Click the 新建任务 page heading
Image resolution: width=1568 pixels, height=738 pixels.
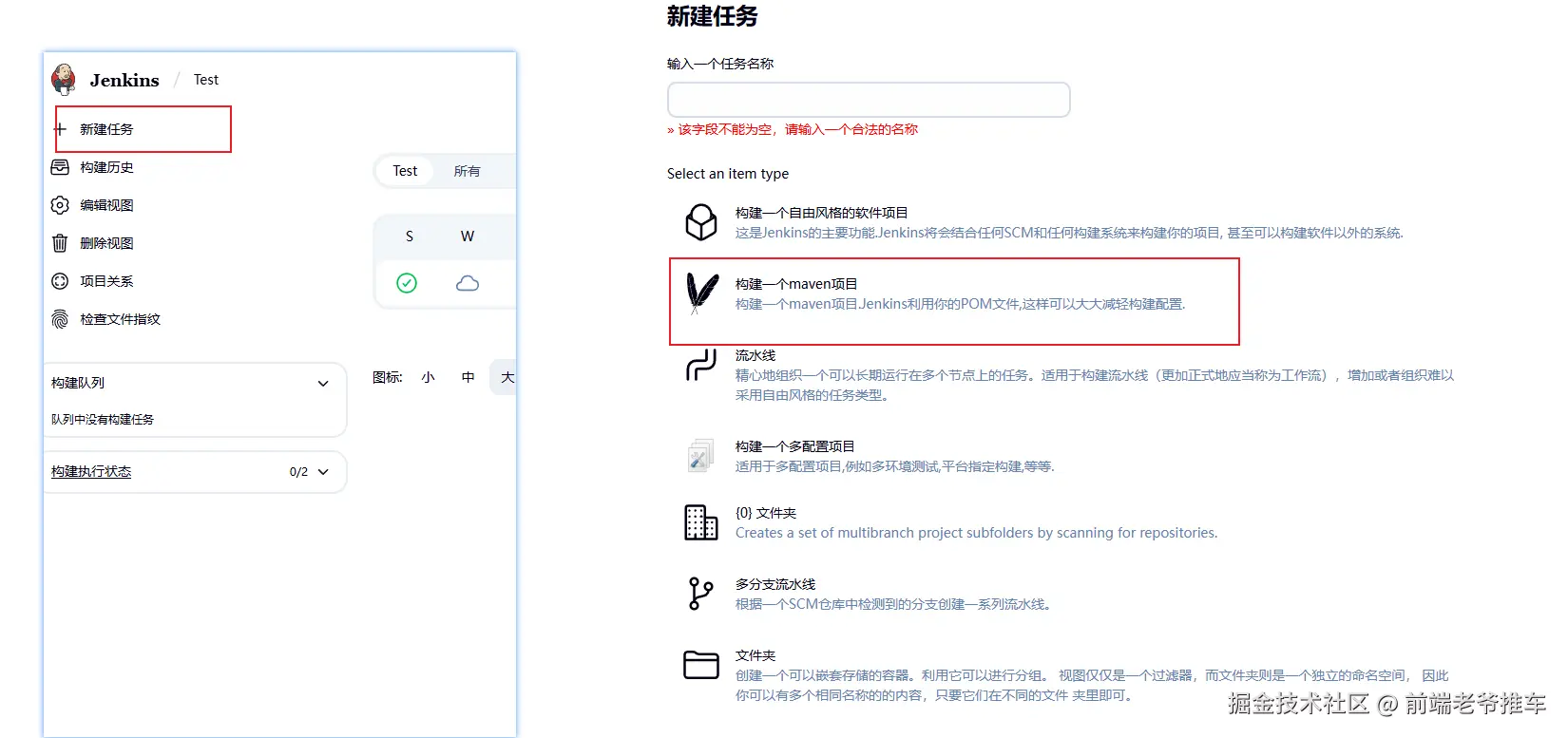(x=712, y=16)
